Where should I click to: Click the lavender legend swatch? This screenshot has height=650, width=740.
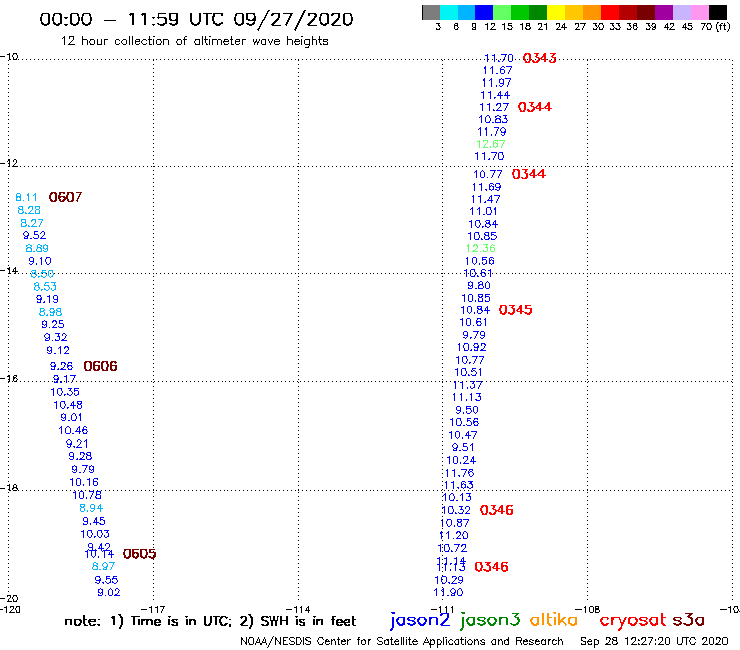(x=681, y=12)
